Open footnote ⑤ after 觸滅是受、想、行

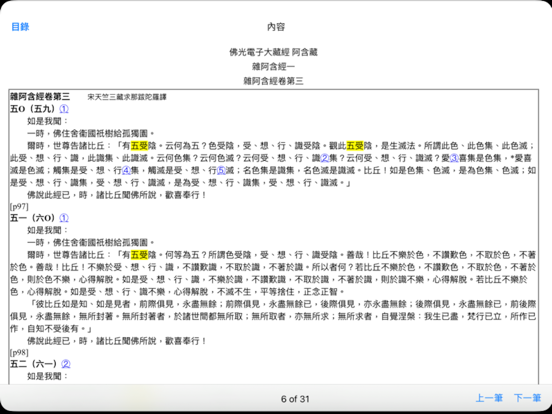click(x=221, y=170)
